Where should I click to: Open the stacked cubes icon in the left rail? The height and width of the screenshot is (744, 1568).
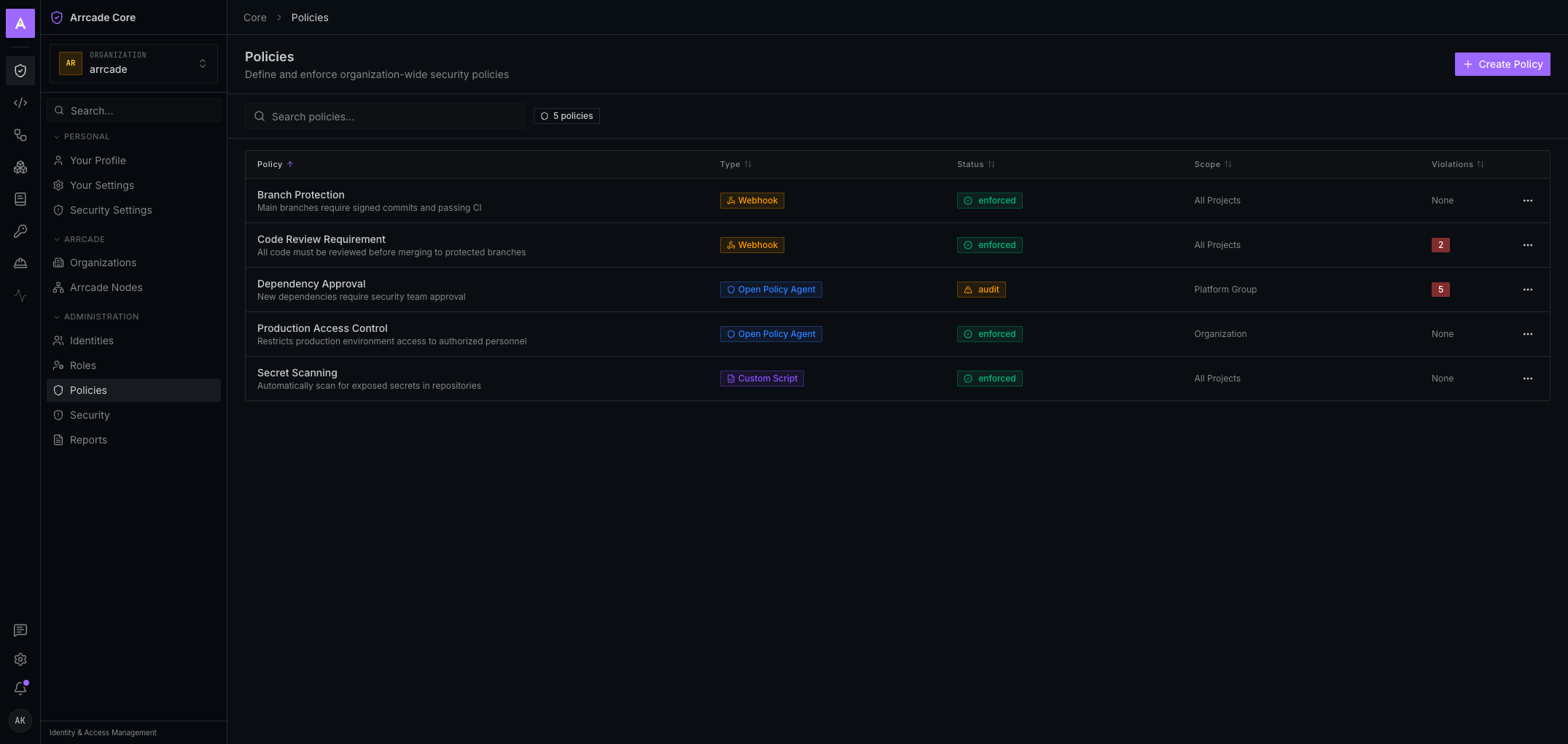click(x=20, y=167)
